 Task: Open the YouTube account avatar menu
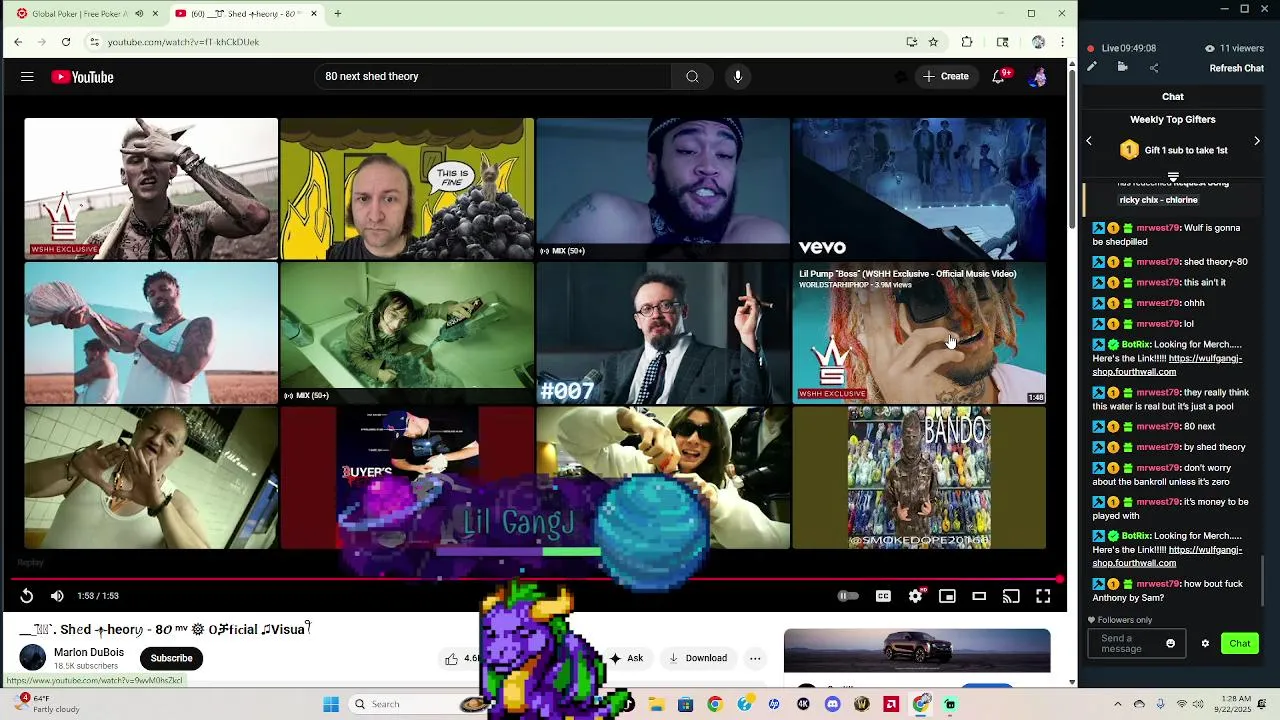1038,77
